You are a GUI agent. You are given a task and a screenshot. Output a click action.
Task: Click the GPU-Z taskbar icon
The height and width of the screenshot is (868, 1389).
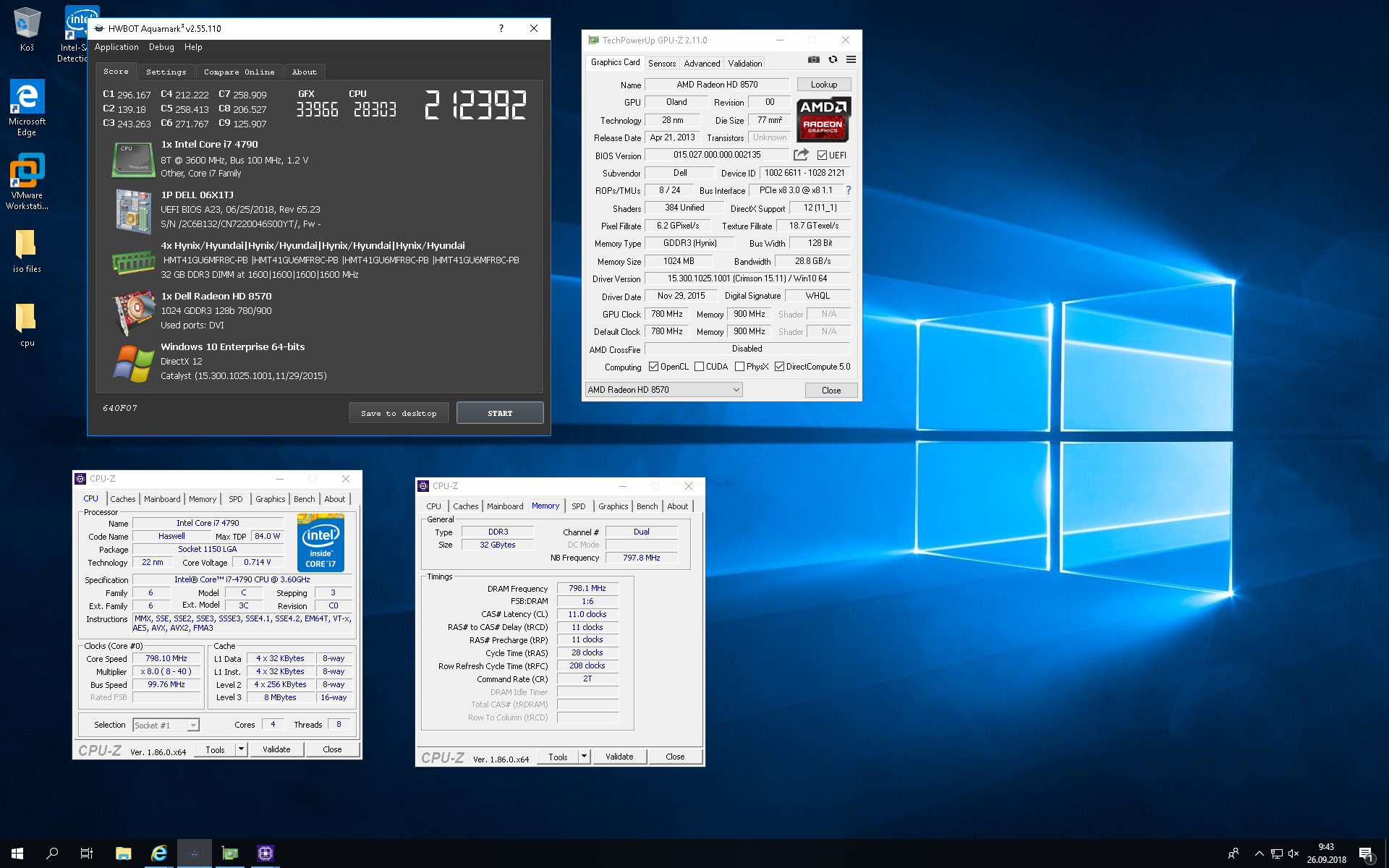point(230,854)
